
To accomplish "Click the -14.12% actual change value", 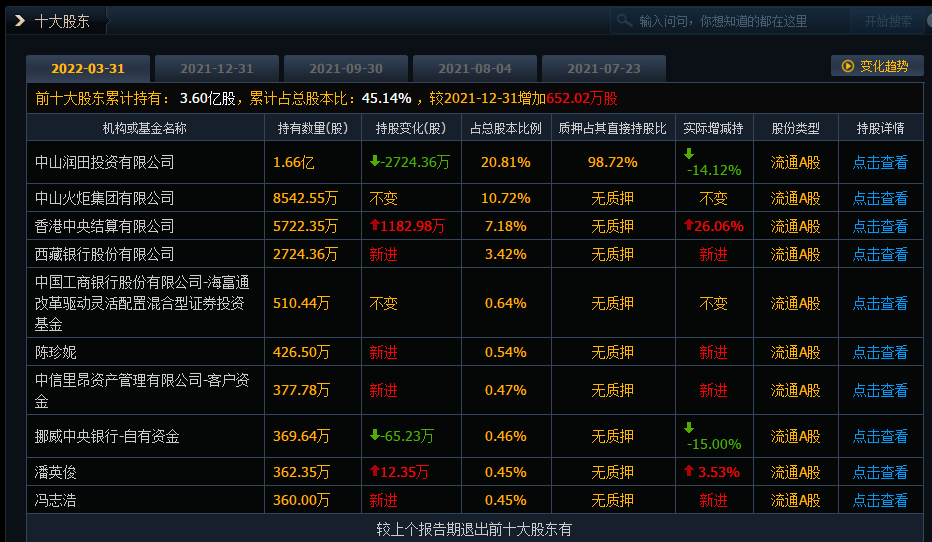I will tap(713, 170).
